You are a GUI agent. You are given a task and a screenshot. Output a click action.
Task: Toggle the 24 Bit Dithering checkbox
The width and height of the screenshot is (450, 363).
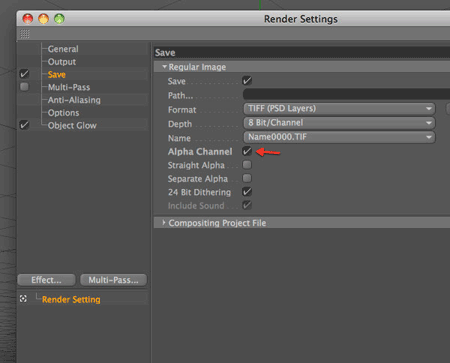point(247,192)
